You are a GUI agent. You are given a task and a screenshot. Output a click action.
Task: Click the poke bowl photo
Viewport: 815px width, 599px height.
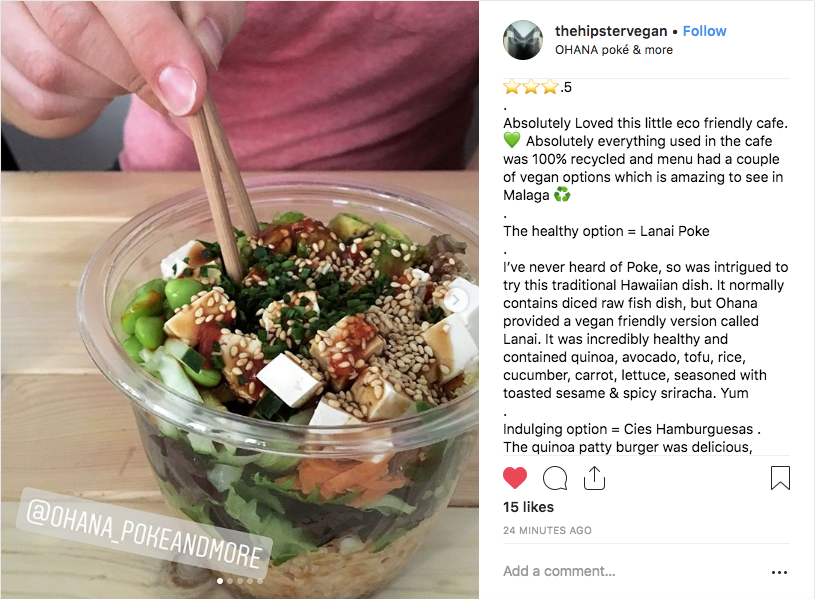240,300
